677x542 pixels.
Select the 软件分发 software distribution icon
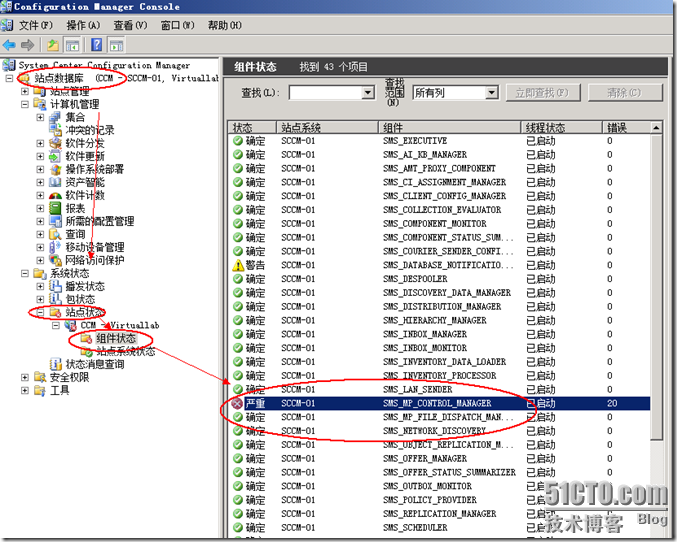click(x=55, y=143)
